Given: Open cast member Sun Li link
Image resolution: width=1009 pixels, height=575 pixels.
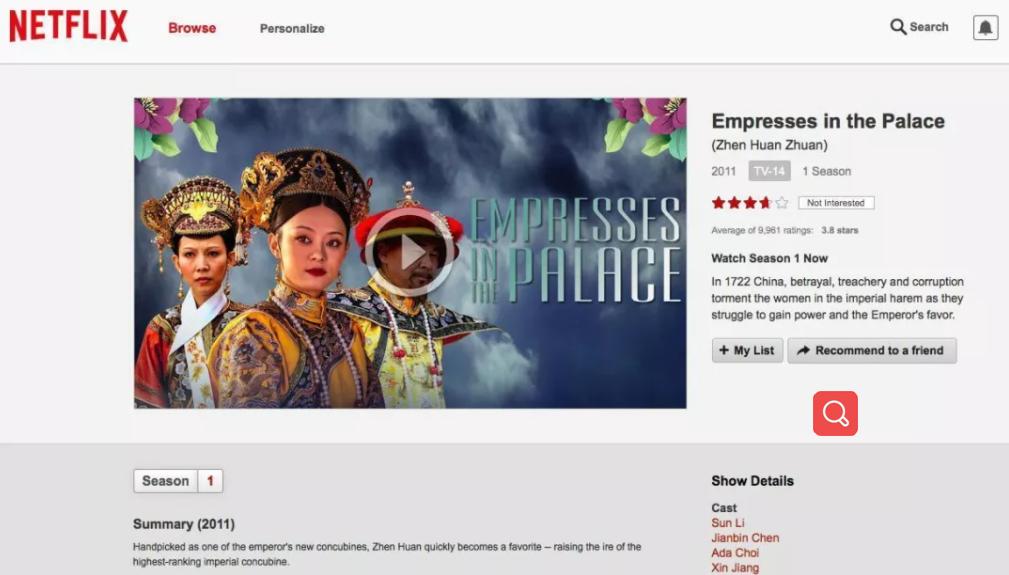Looking at the screenshot, I should click(728, 523).
